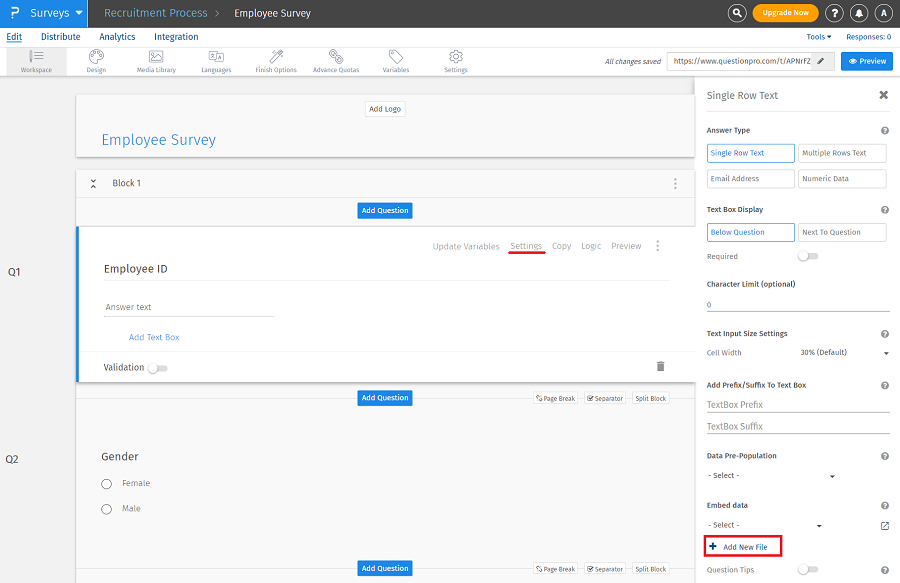Enable the Question Tips toggle
Viewport: 900px width, 583px height.
point(807,570)
